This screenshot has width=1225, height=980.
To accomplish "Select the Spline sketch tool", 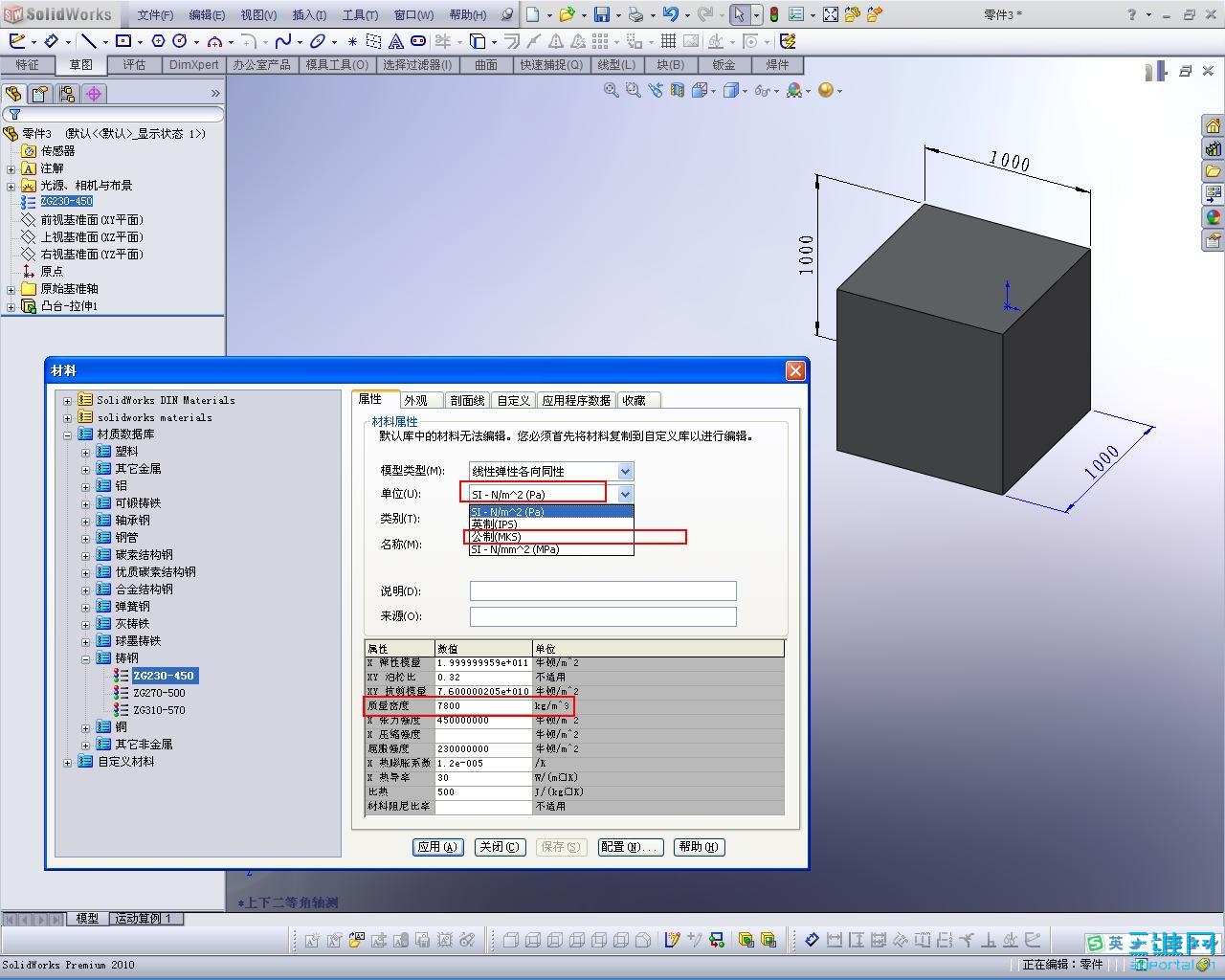I will click(282, 41).
